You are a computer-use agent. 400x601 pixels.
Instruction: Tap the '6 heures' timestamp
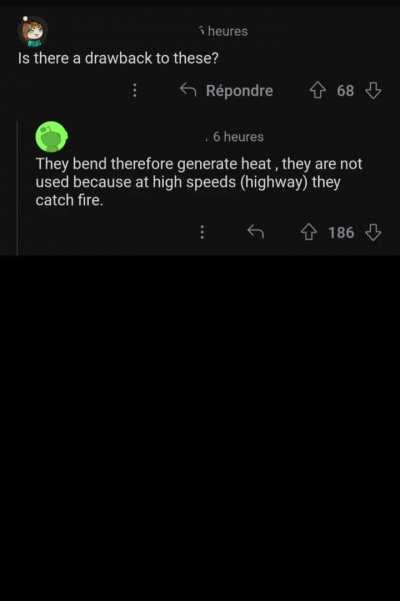238,137
